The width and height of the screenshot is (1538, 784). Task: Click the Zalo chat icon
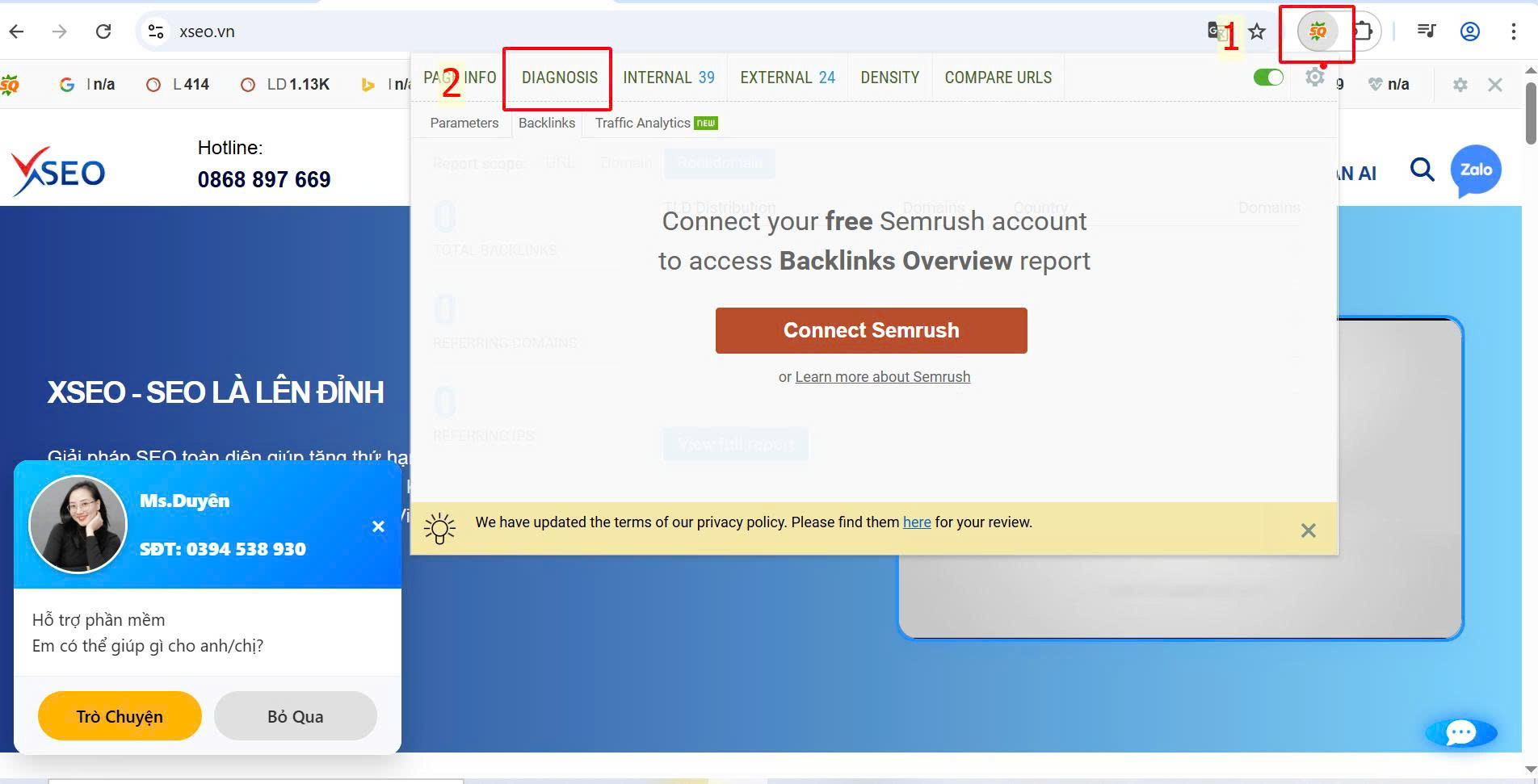1476,170
